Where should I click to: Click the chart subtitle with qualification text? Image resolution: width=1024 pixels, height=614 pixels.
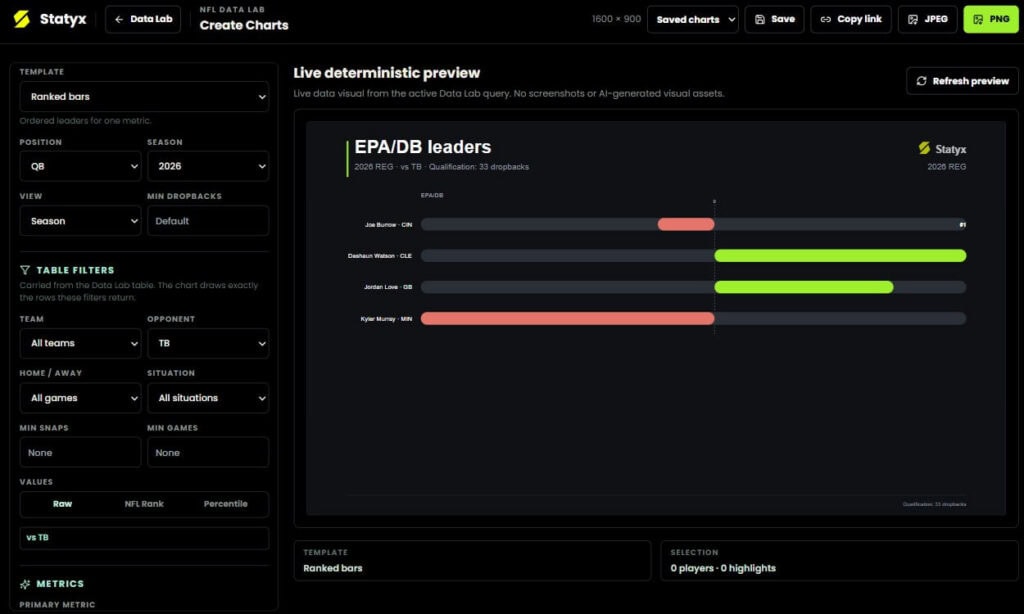[441, 167]
